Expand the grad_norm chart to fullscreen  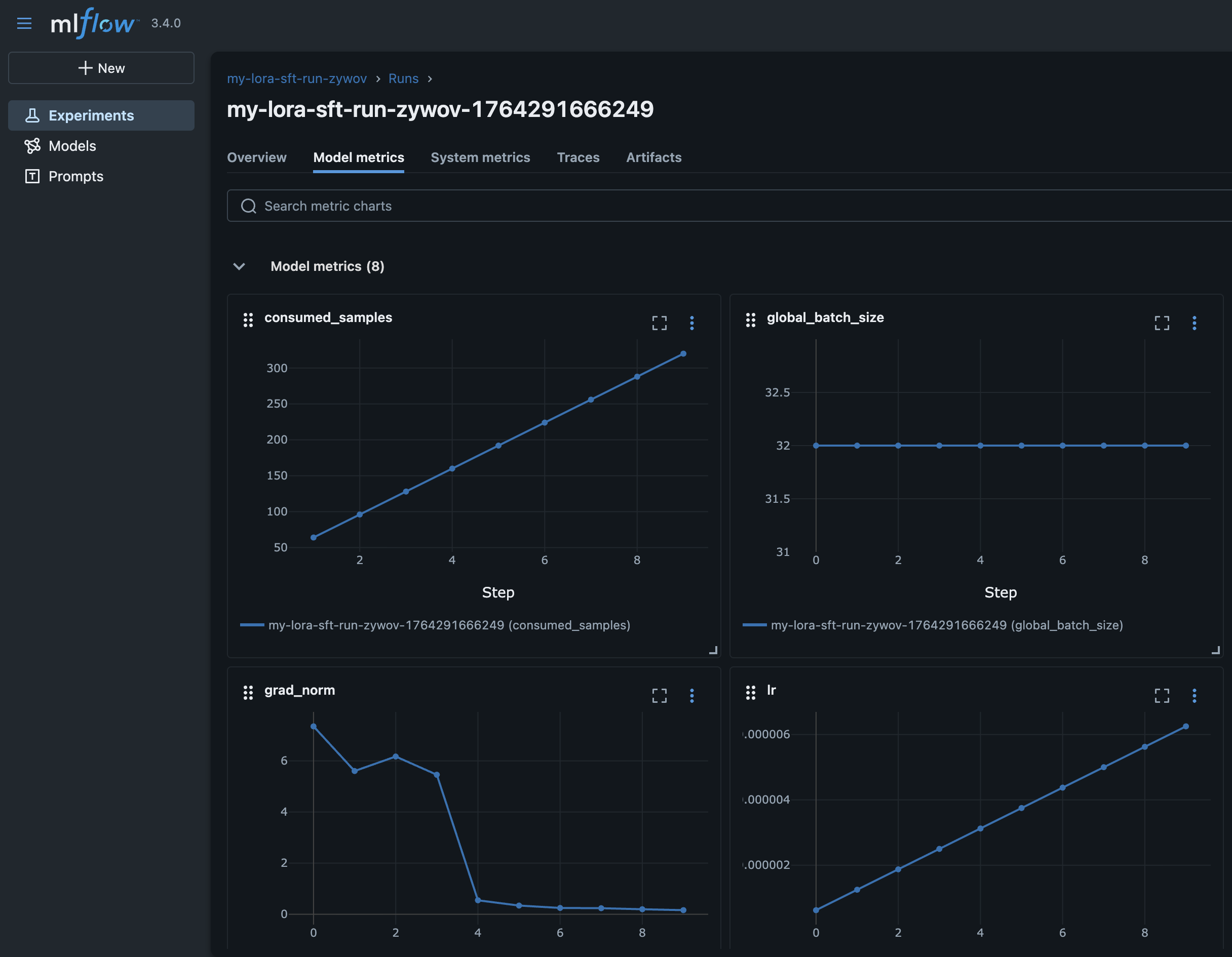click(660, 695)
